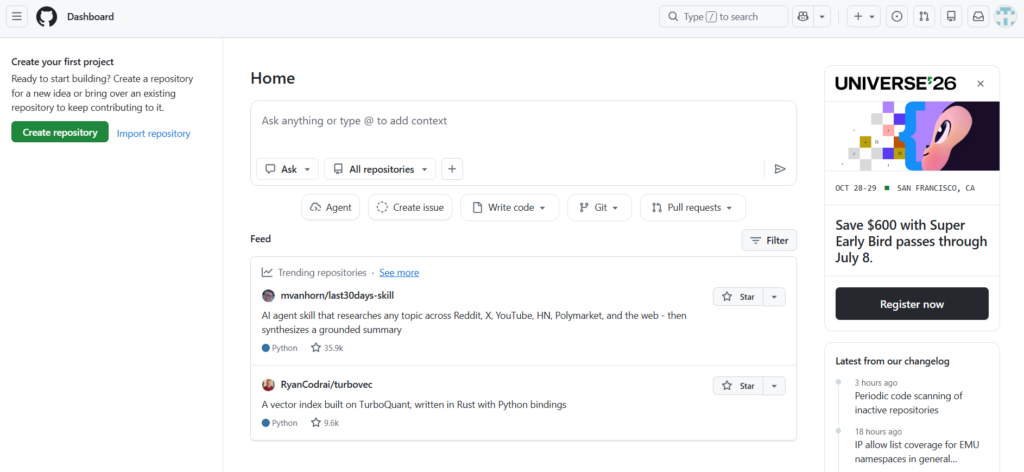1024x472 pixels.
Task: Open the RyanCodrai/turbovec repository
Action: [x=327, y=385]
